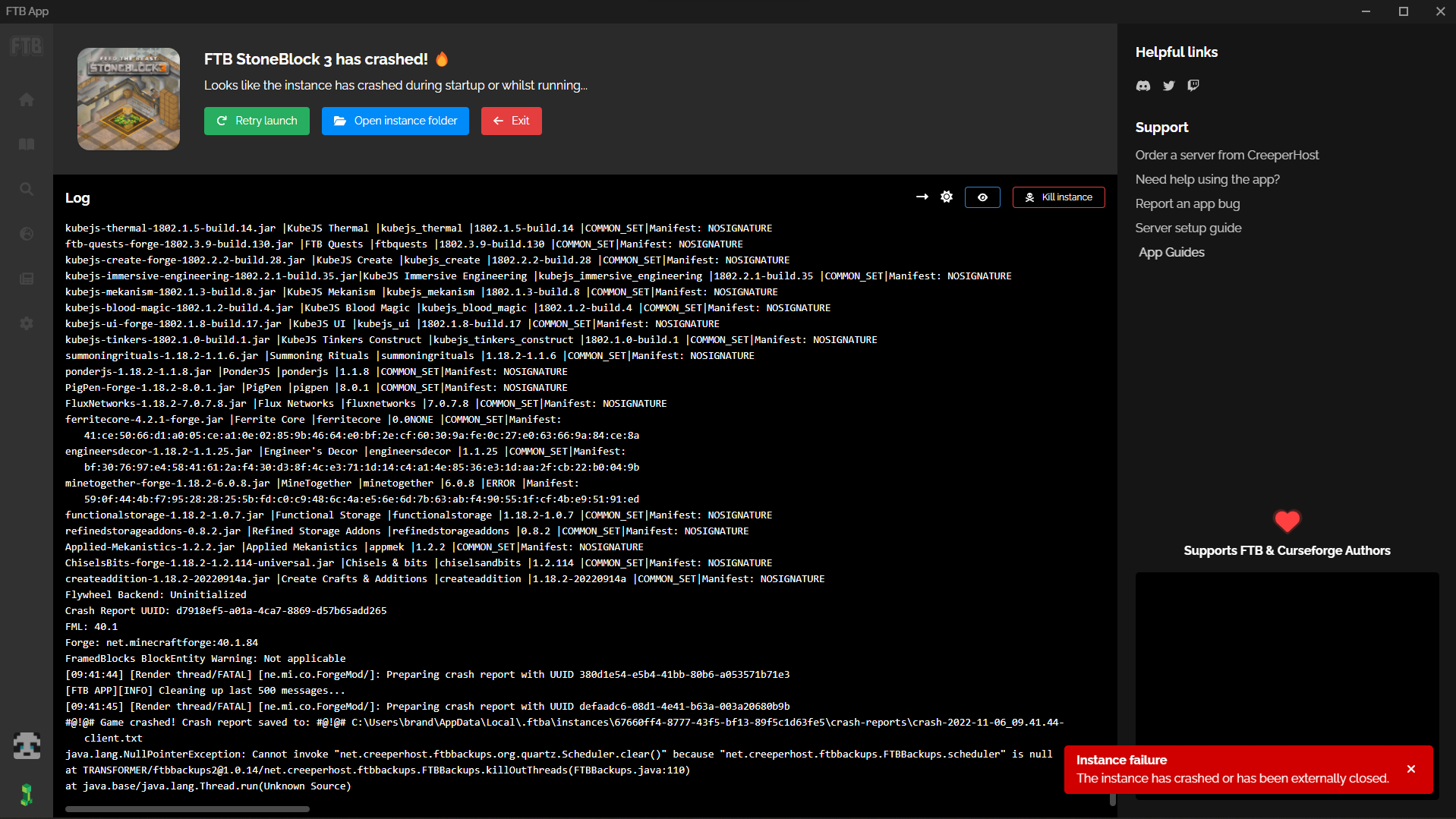Image resolution: width=1456 pixels, height=819 pixels.
Task: Open Server setup guide link
Action: pos(1188,228)
